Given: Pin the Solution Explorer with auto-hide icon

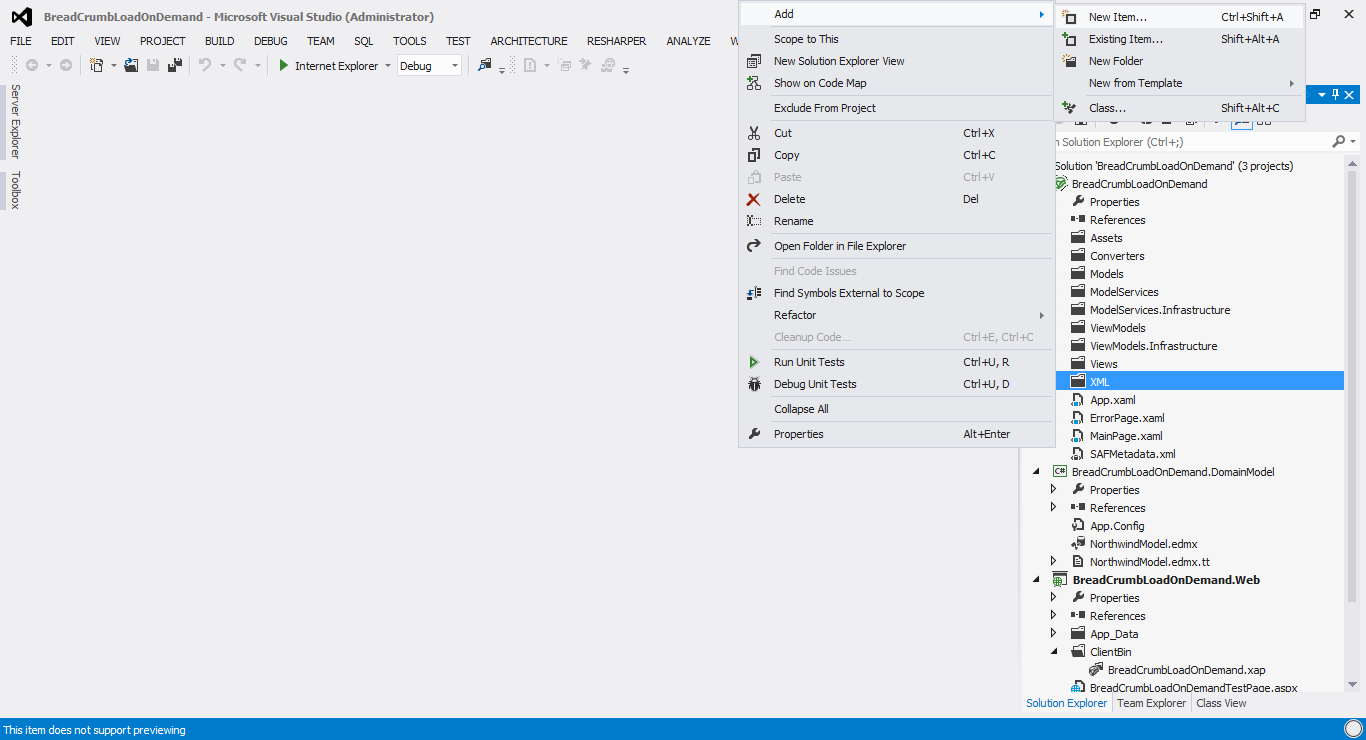Looking at the screenshot, I should click(x=1335, y=94).
